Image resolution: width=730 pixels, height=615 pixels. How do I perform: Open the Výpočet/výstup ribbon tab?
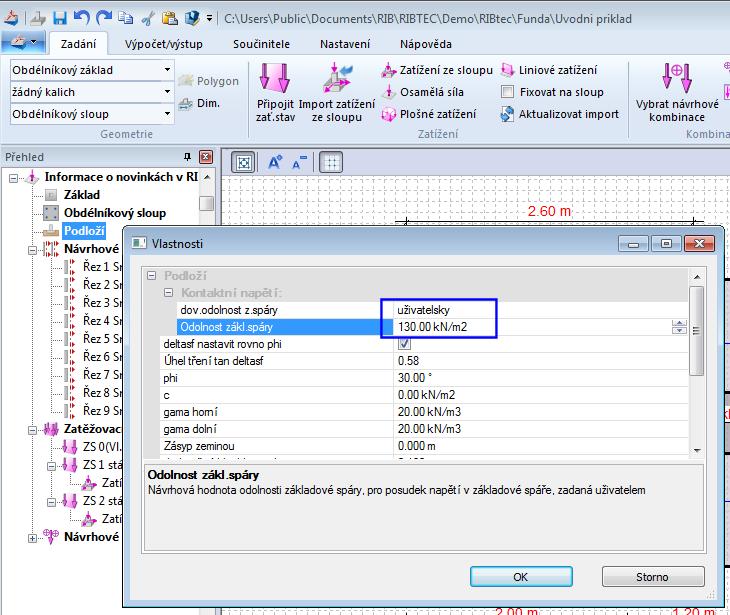click(163, 44)
